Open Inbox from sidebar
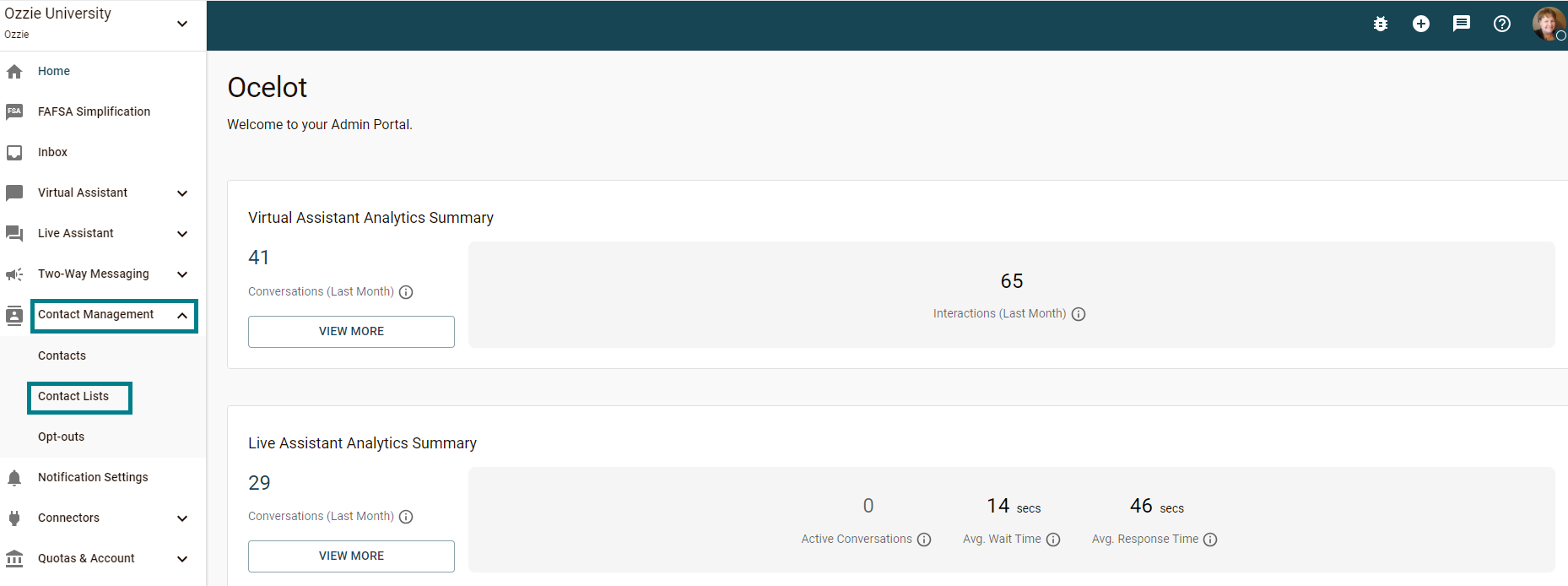The width and height of the screenshot is (1568, 586). point(52,152)
